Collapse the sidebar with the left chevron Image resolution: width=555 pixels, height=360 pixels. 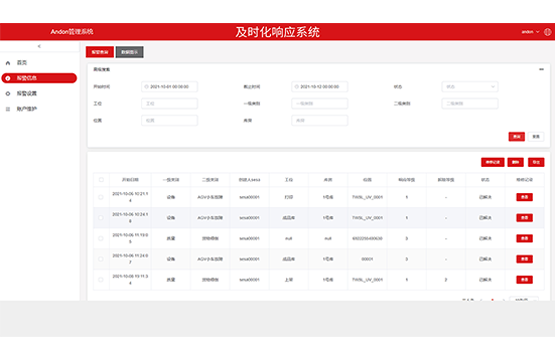tap(39, 46)
